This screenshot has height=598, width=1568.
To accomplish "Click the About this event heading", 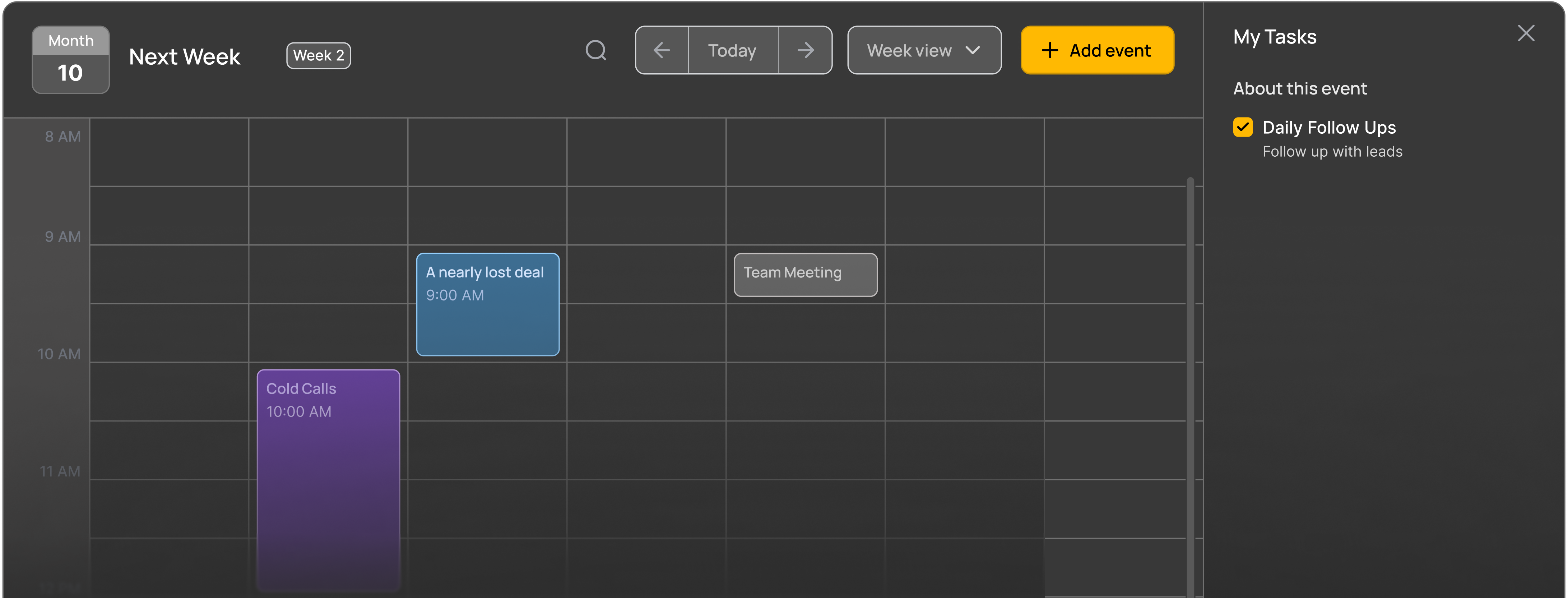I will click(1300, 89).
